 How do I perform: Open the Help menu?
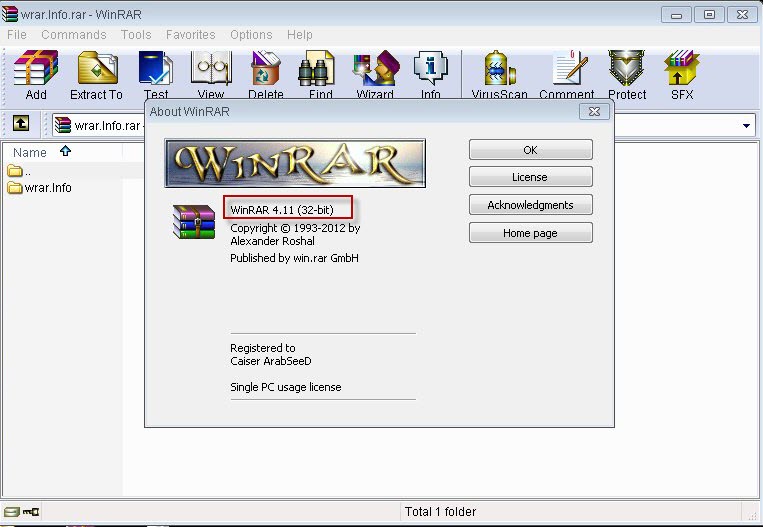click(300, 35)
